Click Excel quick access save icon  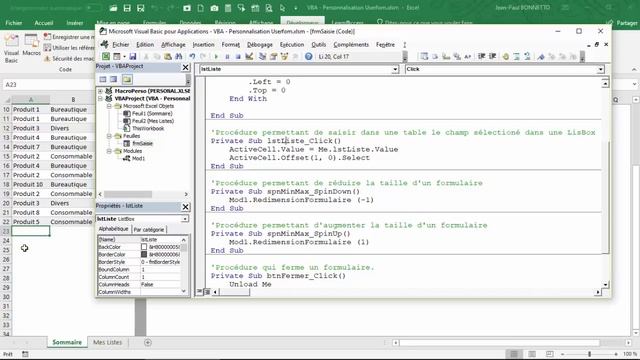tap(127, 8)
